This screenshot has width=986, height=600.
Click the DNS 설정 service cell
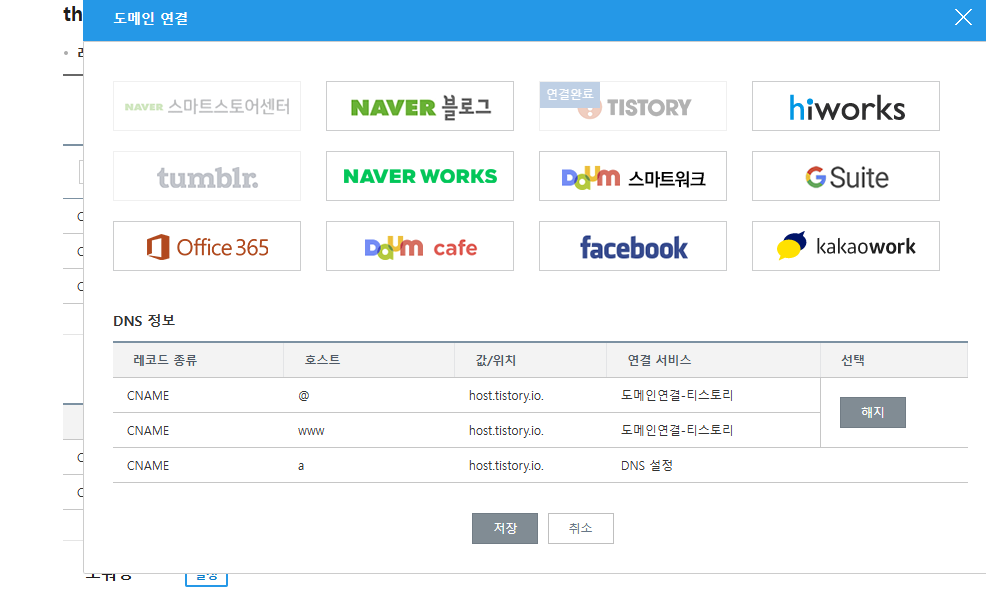click(647, 465)
